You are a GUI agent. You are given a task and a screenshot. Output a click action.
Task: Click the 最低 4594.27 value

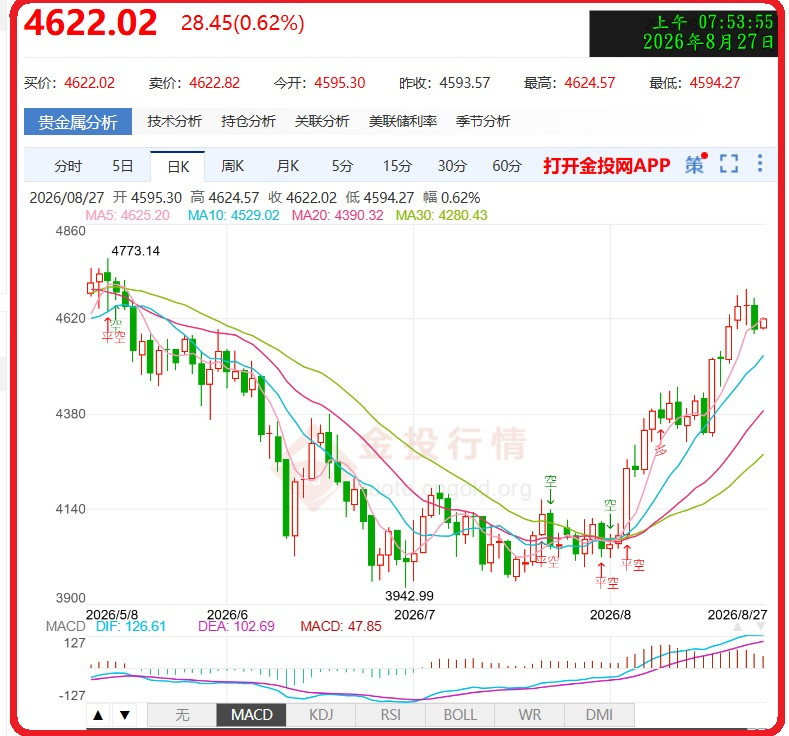(715, 83)
